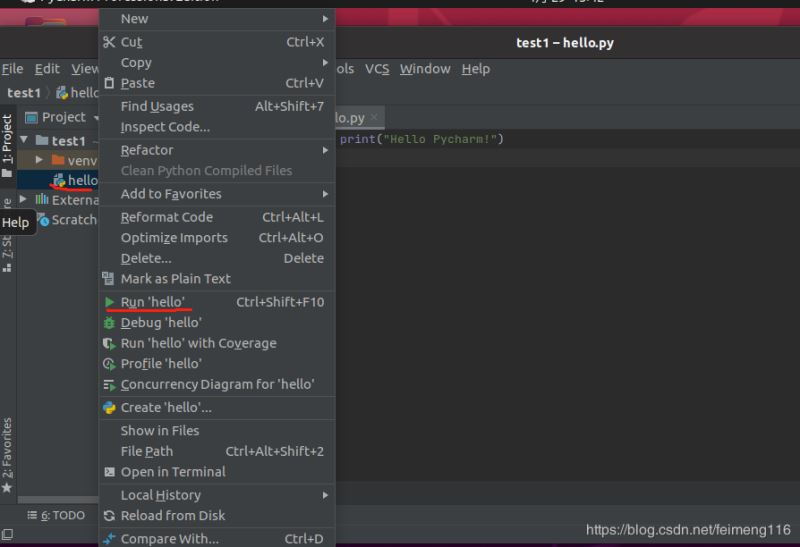Toggle the 6: TODO tool window
800x547 pixels.
56,515
